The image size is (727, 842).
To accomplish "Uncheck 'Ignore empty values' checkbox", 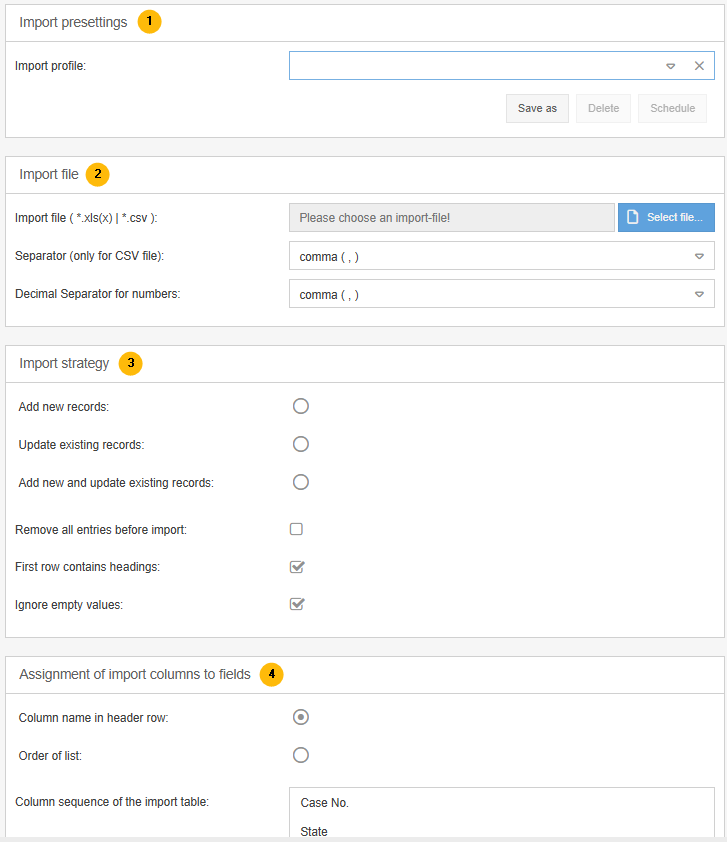I will pos(296,604).
